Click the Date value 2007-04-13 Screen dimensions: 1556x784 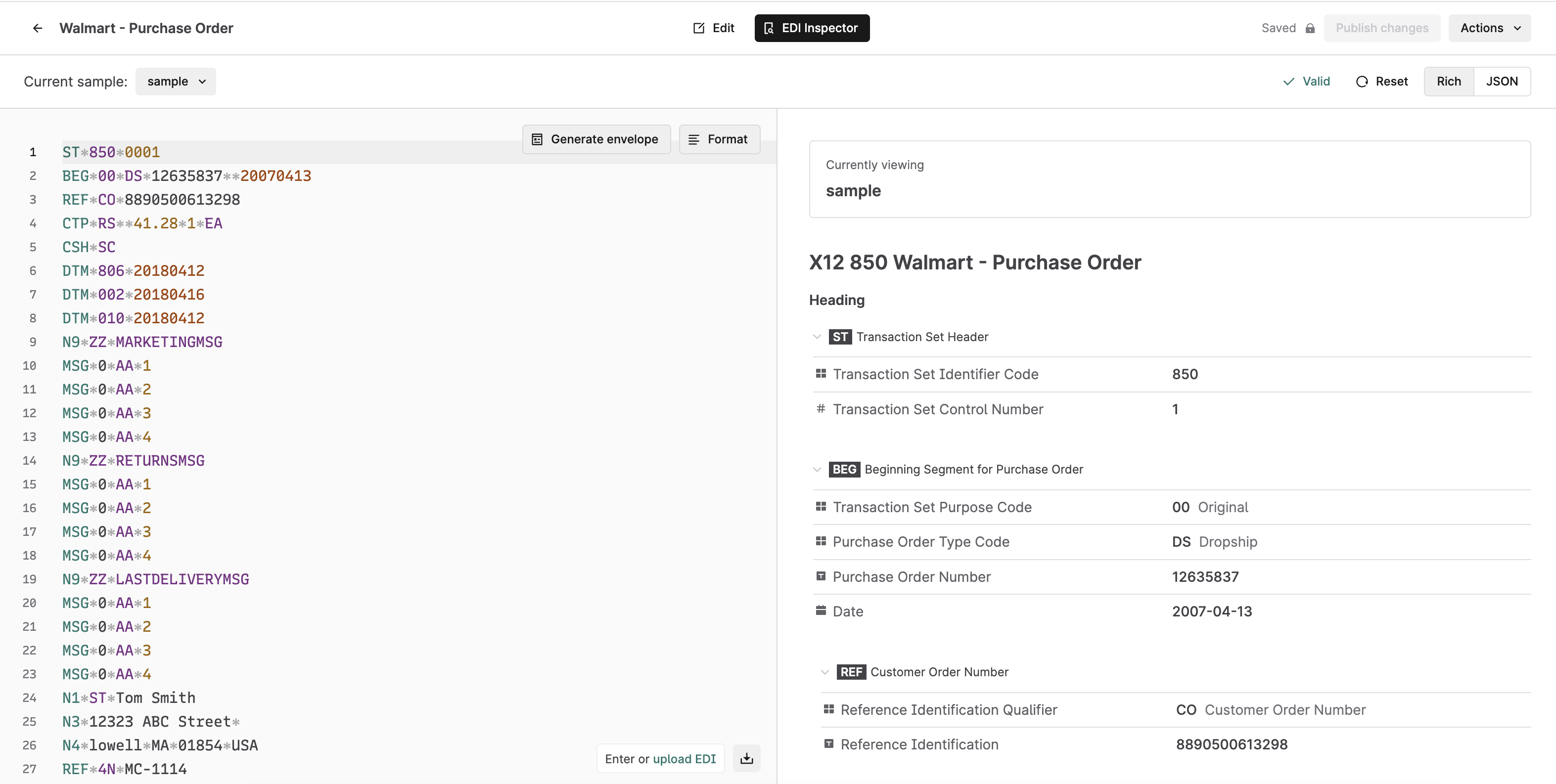1212,611
